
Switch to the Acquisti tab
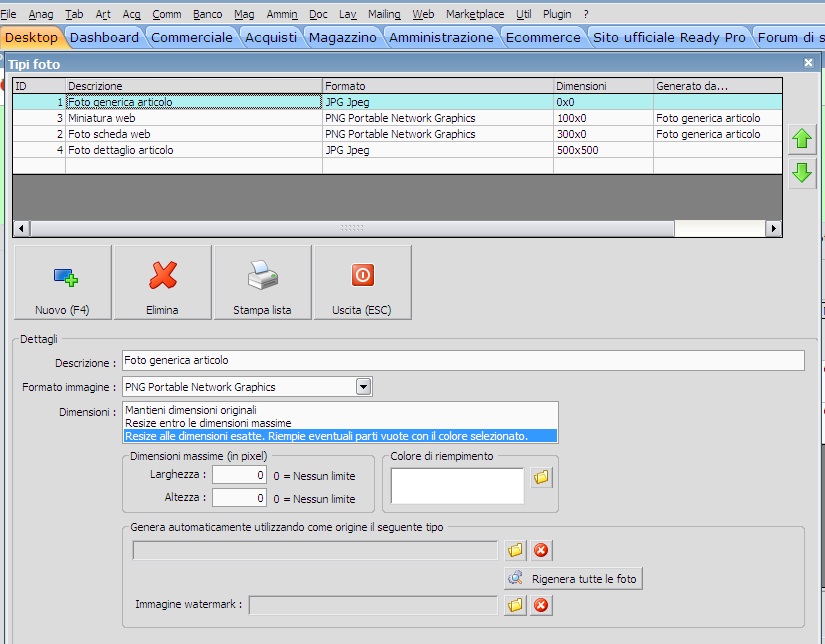point(271,37)
